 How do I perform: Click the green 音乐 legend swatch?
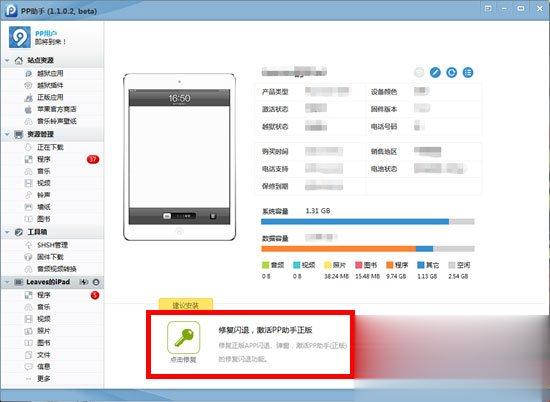click(266, 265)
